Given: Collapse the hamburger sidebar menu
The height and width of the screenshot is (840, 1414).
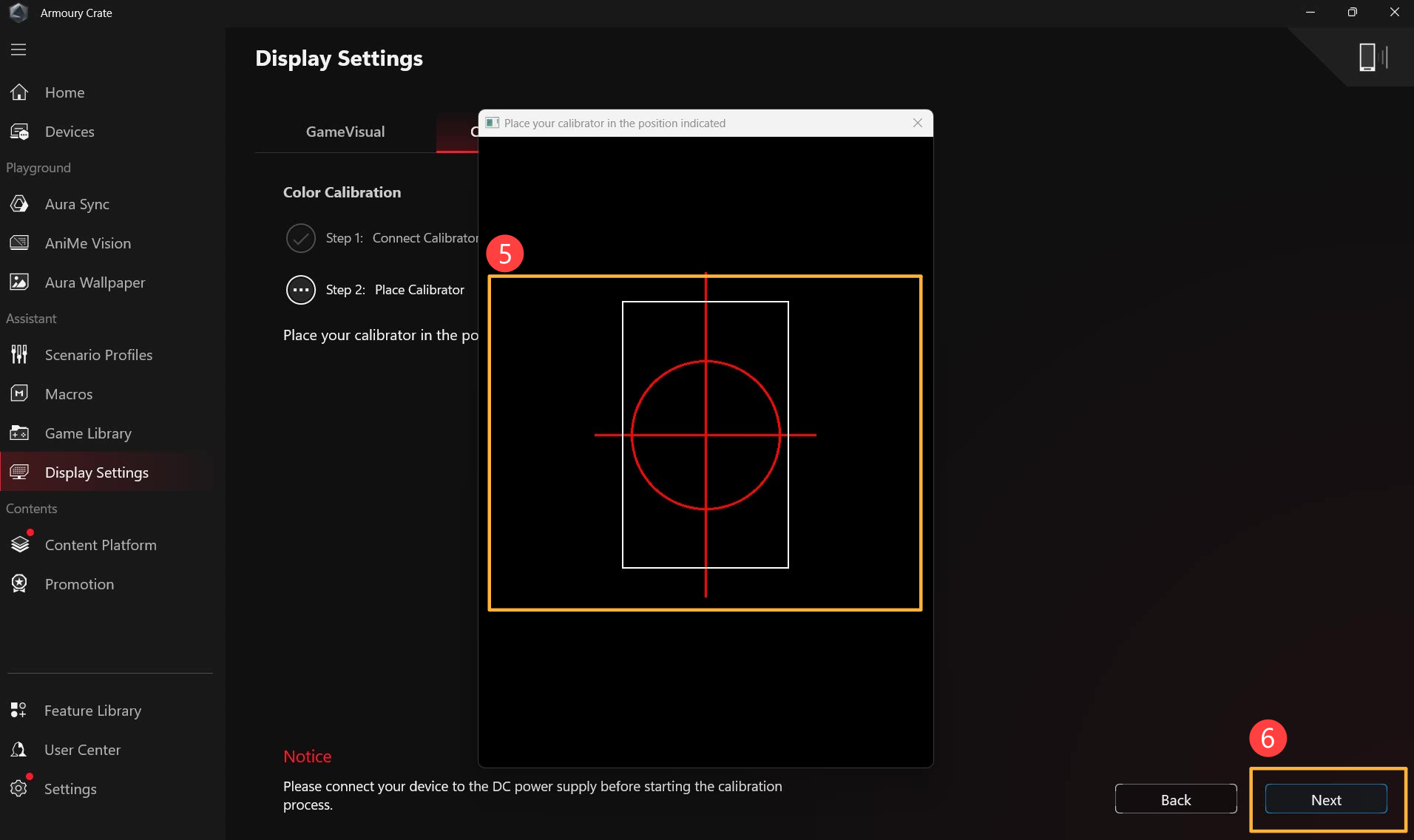Looking at the screenshot, I should pos(18,50).
